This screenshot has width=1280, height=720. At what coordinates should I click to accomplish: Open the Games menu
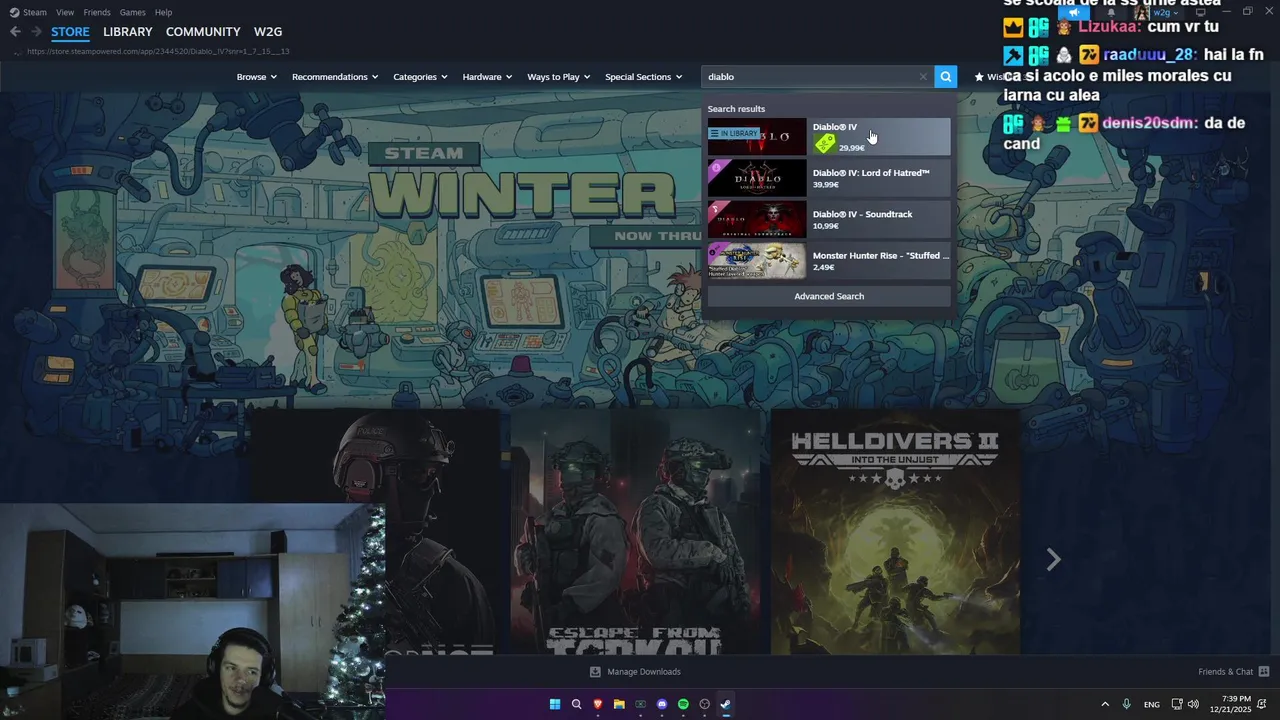(x=133, y=12)
